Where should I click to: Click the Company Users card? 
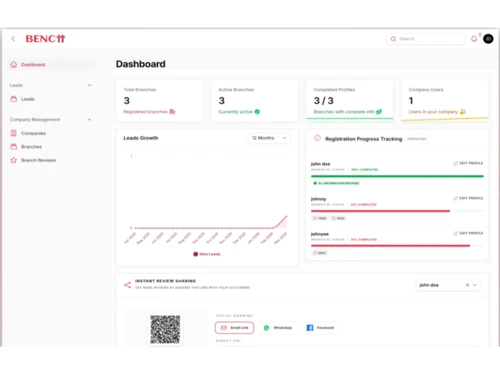click(x=445, y=100)
